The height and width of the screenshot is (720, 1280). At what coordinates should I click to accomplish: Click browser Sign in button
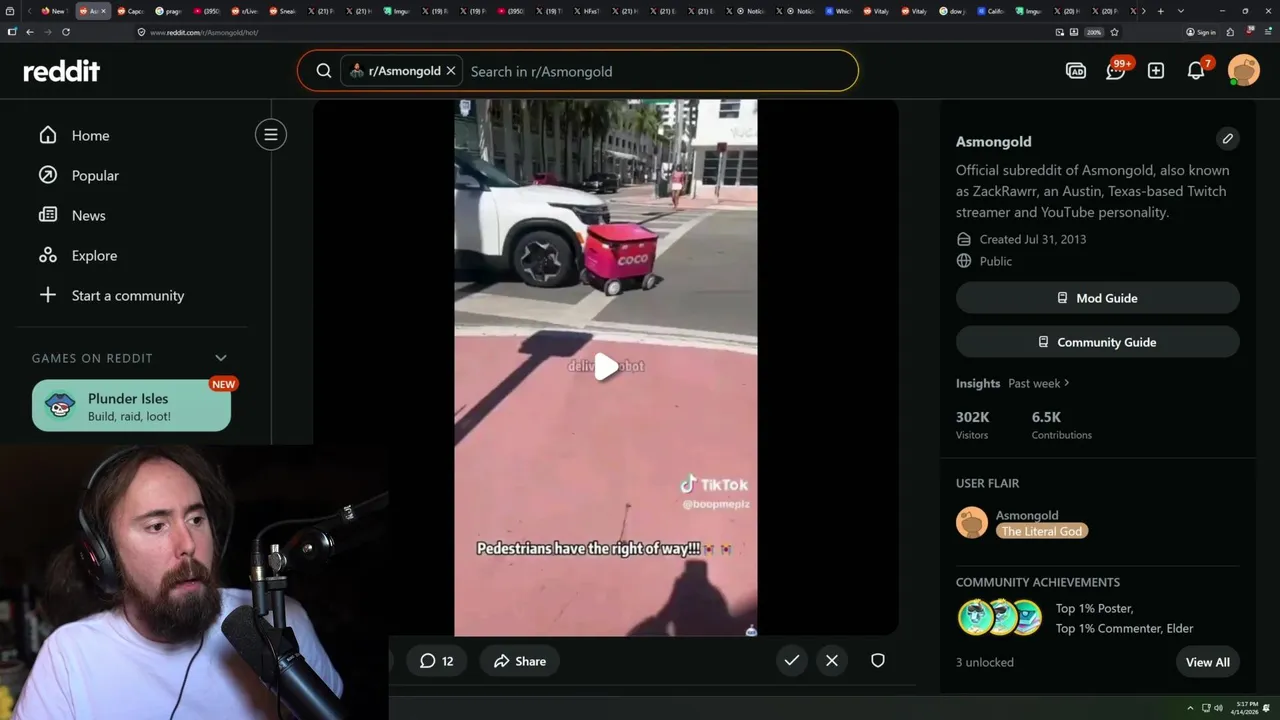coord(1201,32)
